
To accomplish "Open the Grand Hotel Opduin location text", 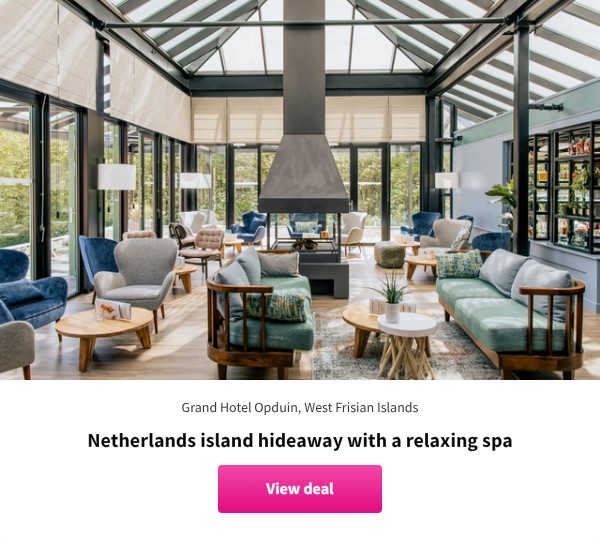I will click(300, 408).
